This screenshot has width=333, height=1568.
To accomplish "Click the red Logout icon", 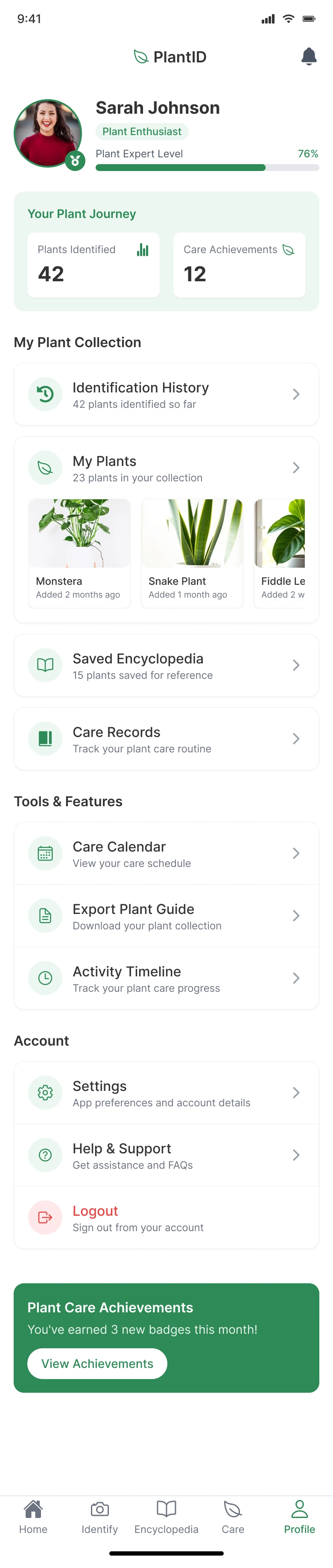I will [45, 1217].
